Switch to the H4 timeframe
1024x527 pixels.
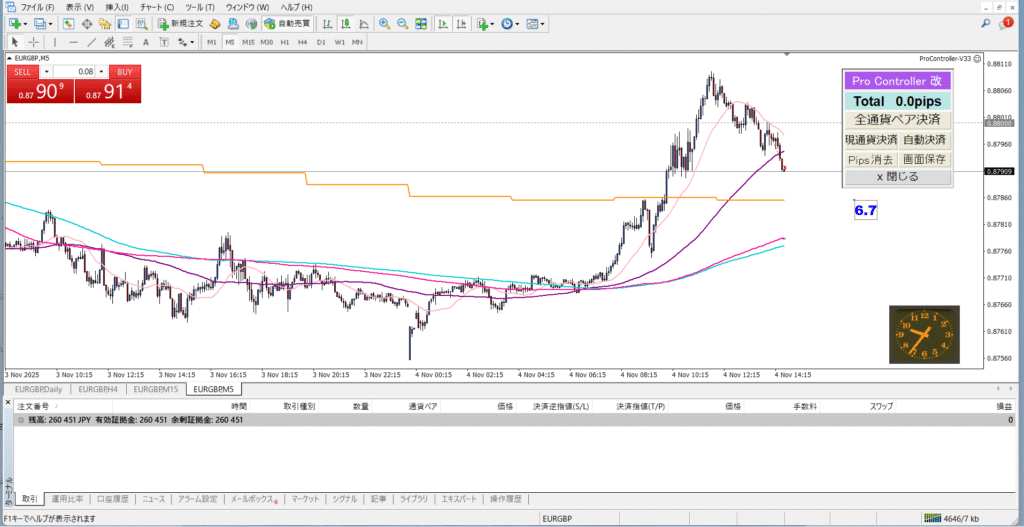[303, 42]
